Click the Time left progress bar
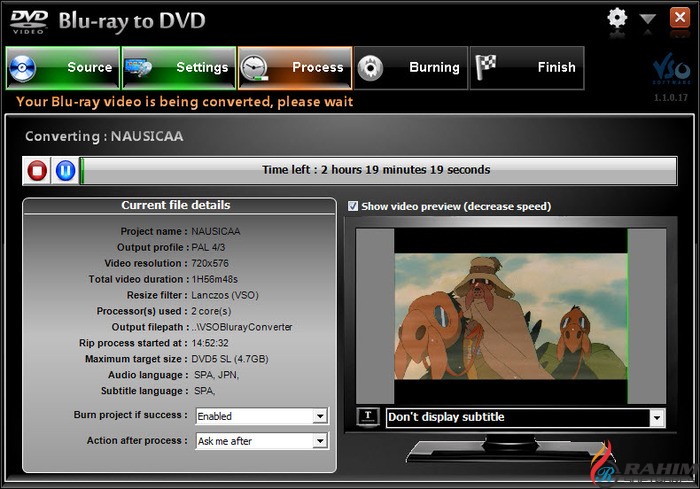This screenshot has height=489, width=700. pyautogui.click(x=378, y=170)
